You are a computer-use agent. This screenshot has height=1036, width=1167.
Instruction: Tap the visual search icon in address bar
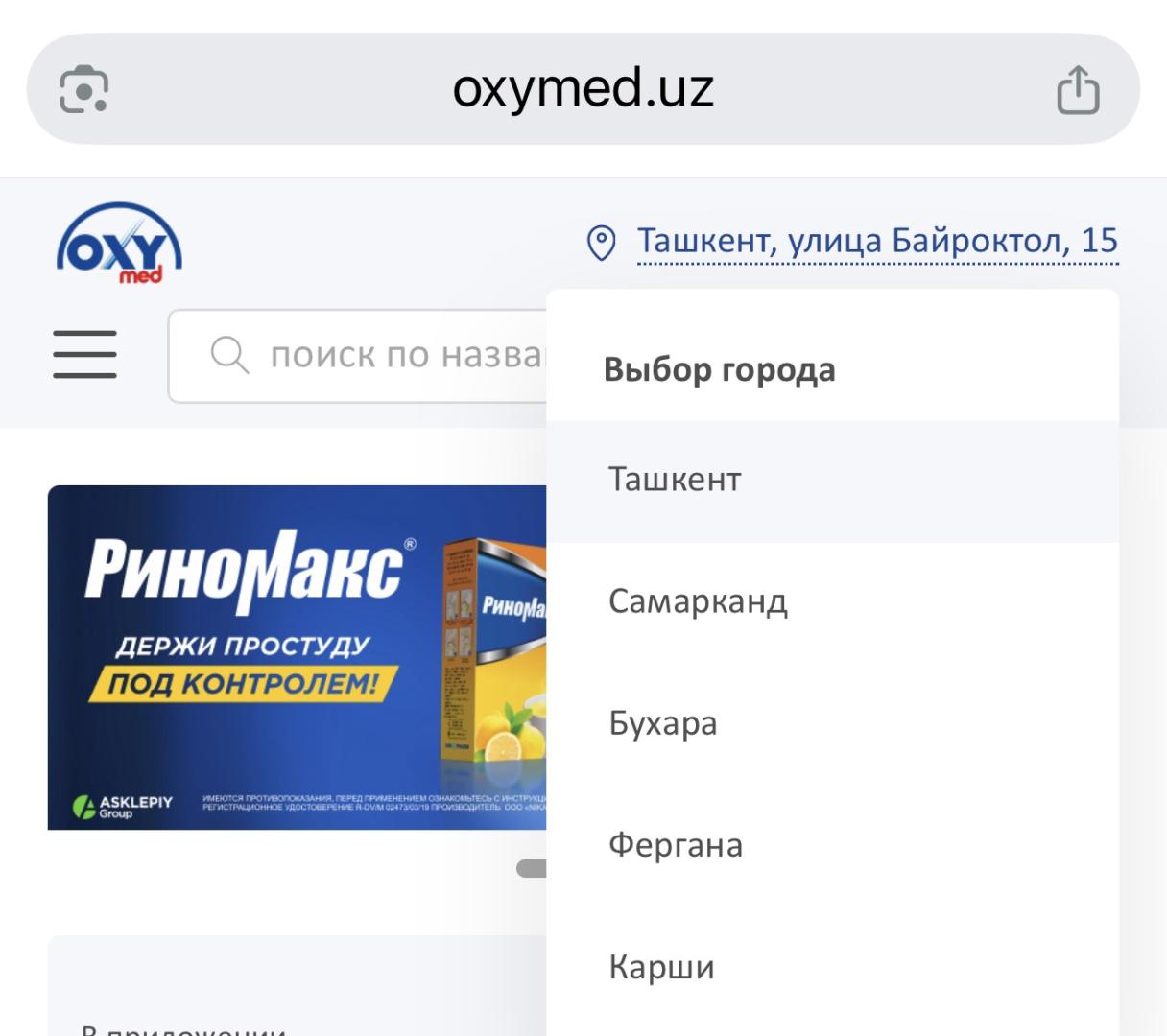coord(84,90)
